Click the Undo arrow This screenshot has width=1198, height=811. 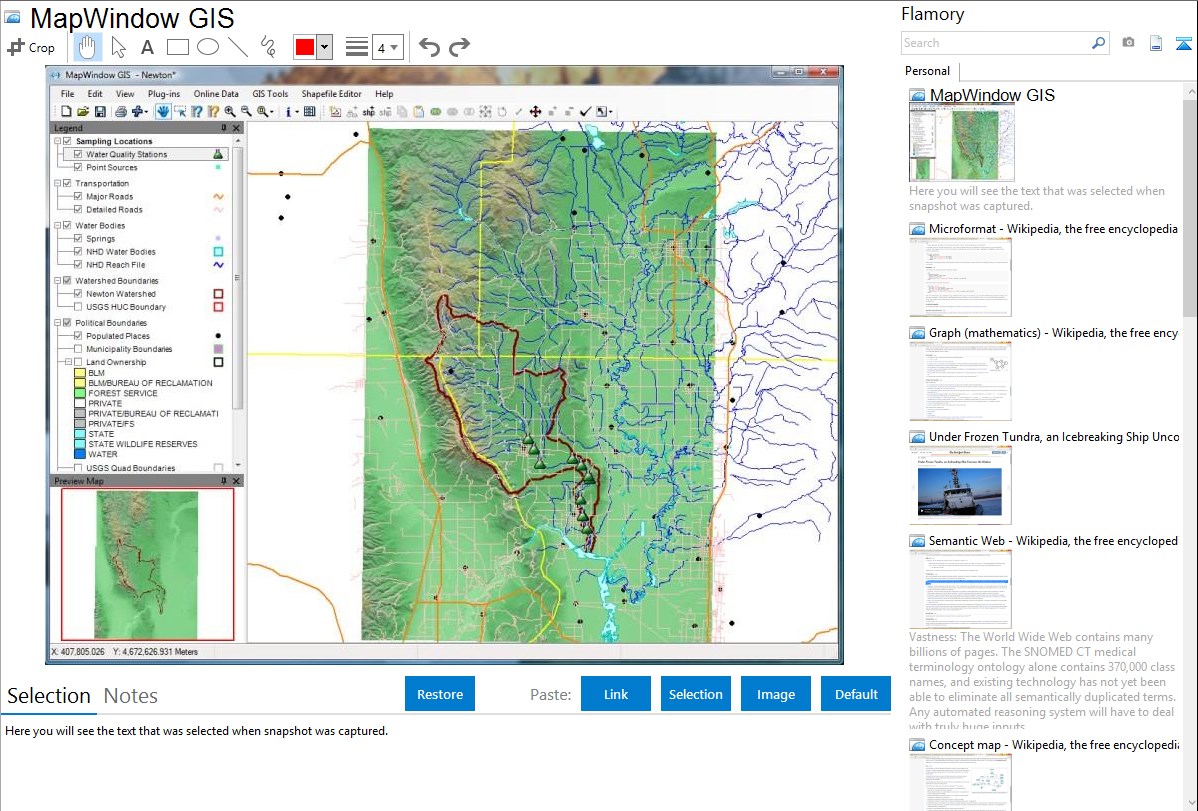(429, 47)
